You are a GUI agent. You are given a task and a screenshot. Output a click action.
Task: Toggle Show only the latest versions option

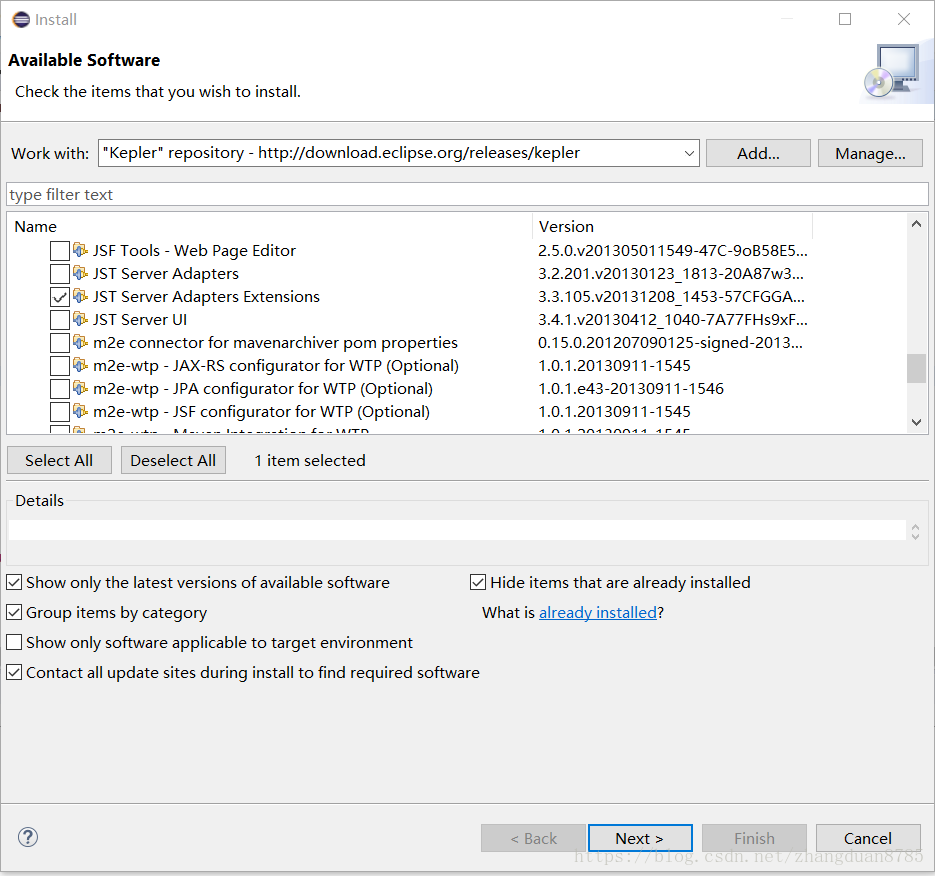tap(14, 582)
